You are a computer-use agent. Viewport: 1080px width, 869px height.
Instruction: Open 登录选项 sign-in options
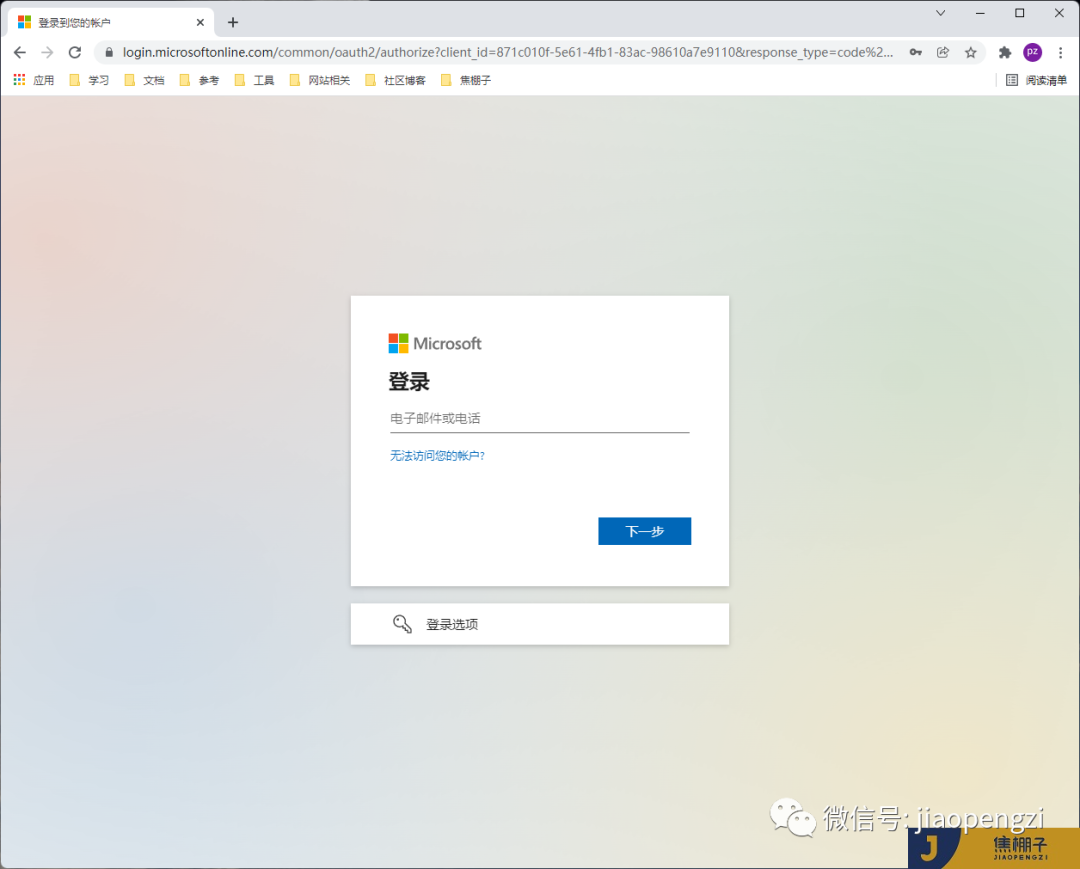pos(539,624)
